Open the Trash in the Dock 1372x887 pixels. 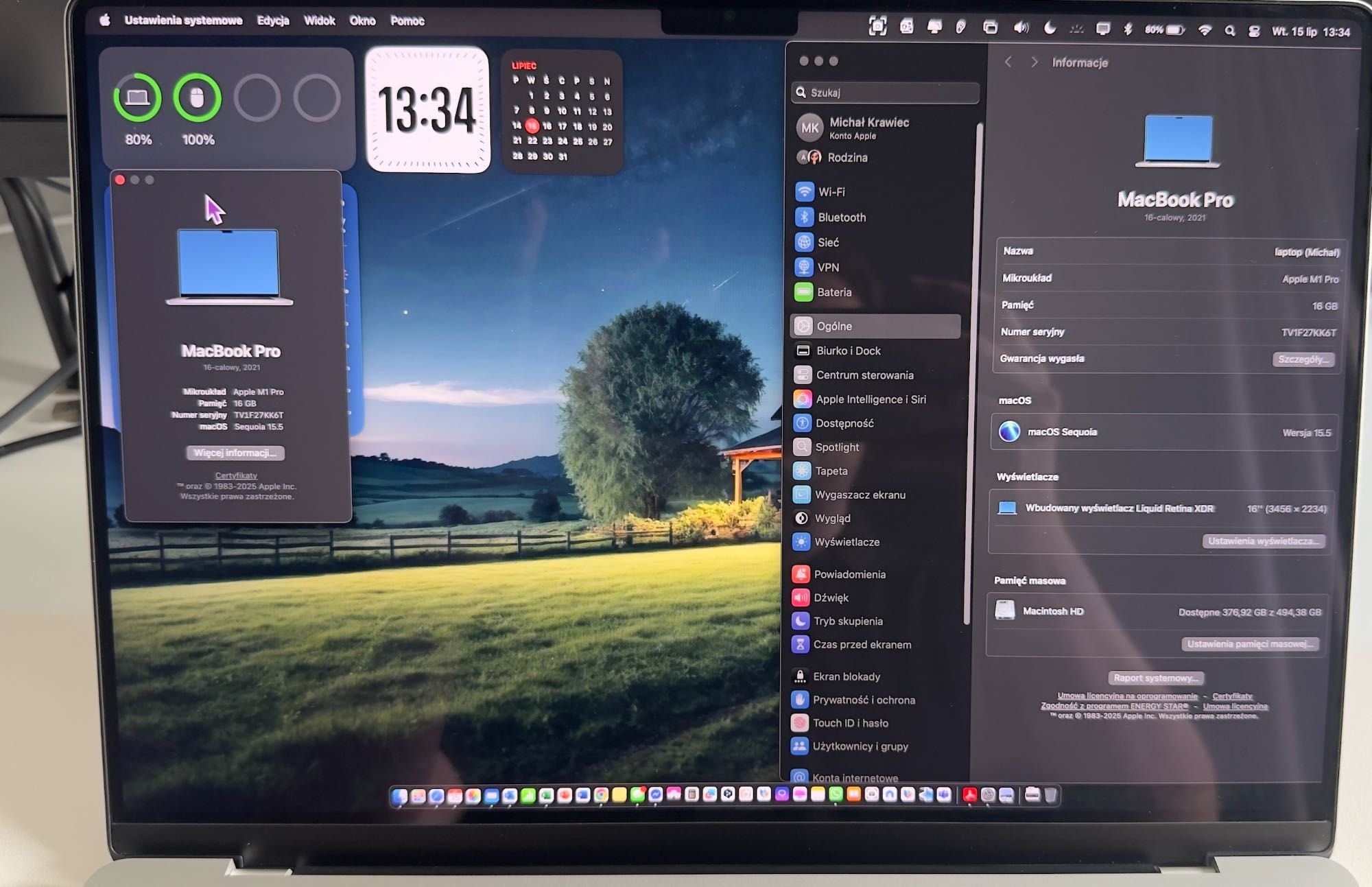click(1050, 796)
